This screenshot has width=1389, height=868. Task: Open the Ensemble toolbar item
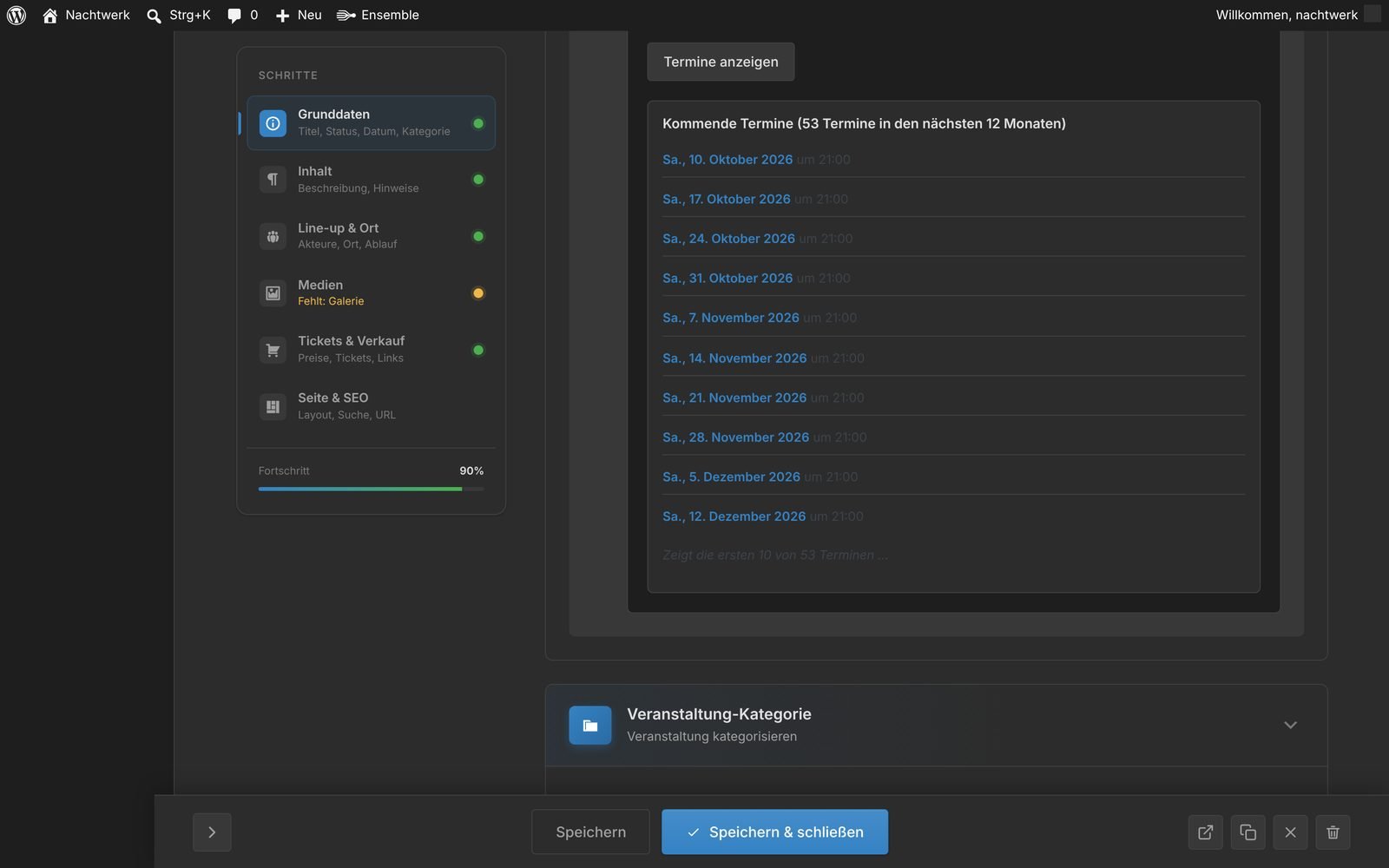[378, 15]
